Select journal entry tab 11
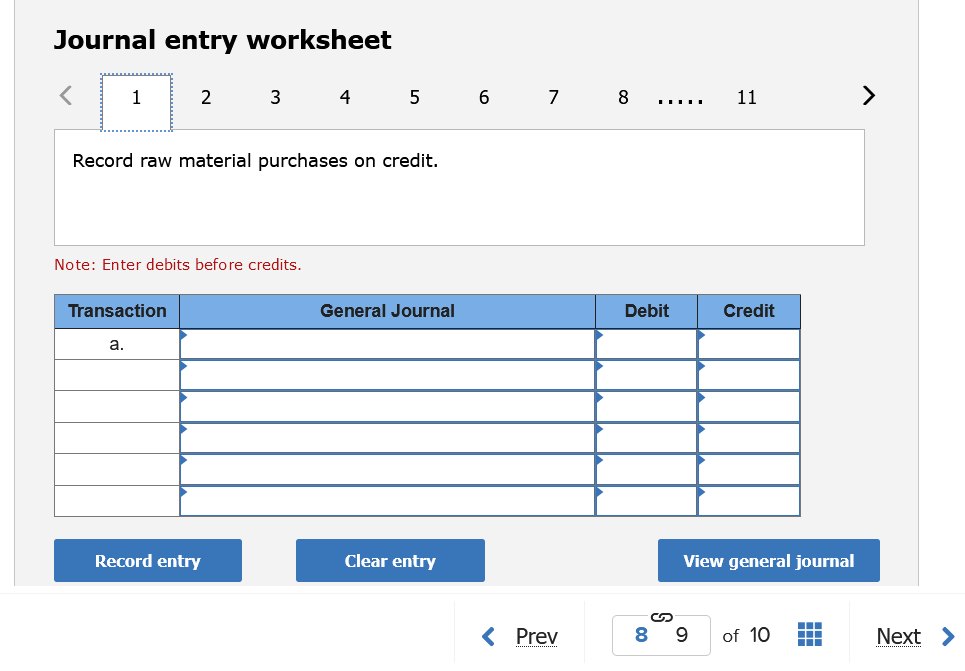The image size is (965, 671). (746, 97)
